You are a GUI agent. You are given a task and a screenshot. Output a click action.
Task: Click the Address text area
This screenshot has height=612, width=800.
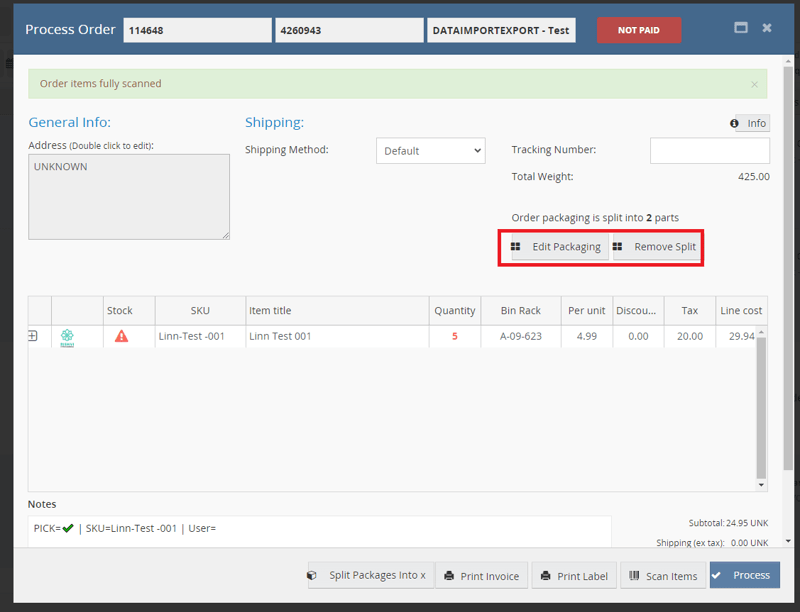129,196
